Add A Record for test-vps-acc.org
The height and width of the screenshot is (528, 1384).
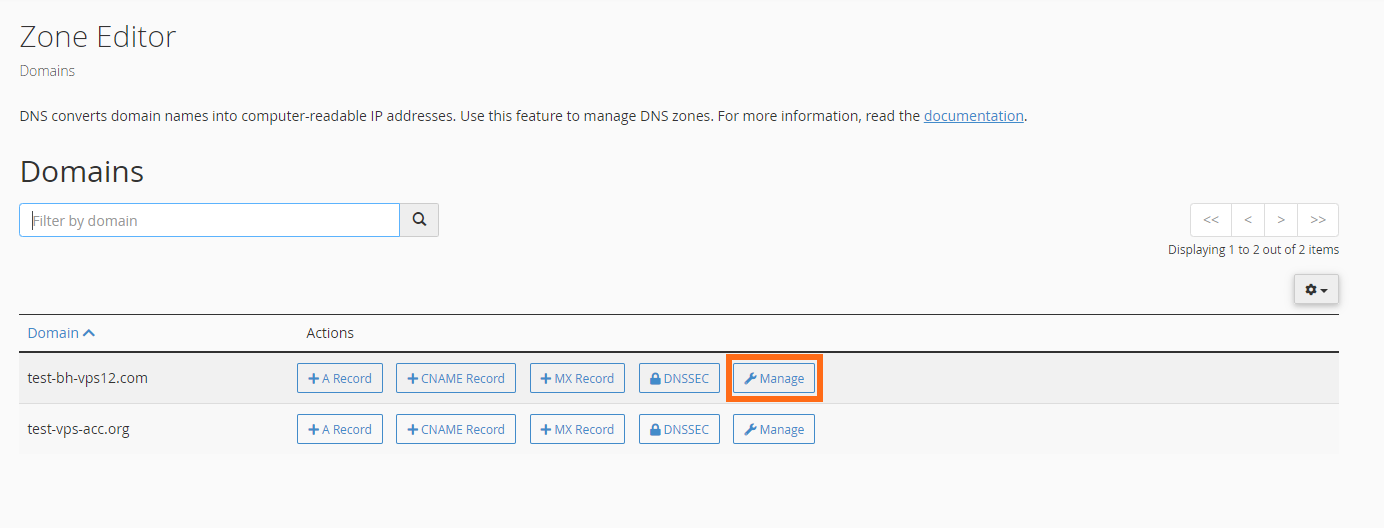coord(340,429)
